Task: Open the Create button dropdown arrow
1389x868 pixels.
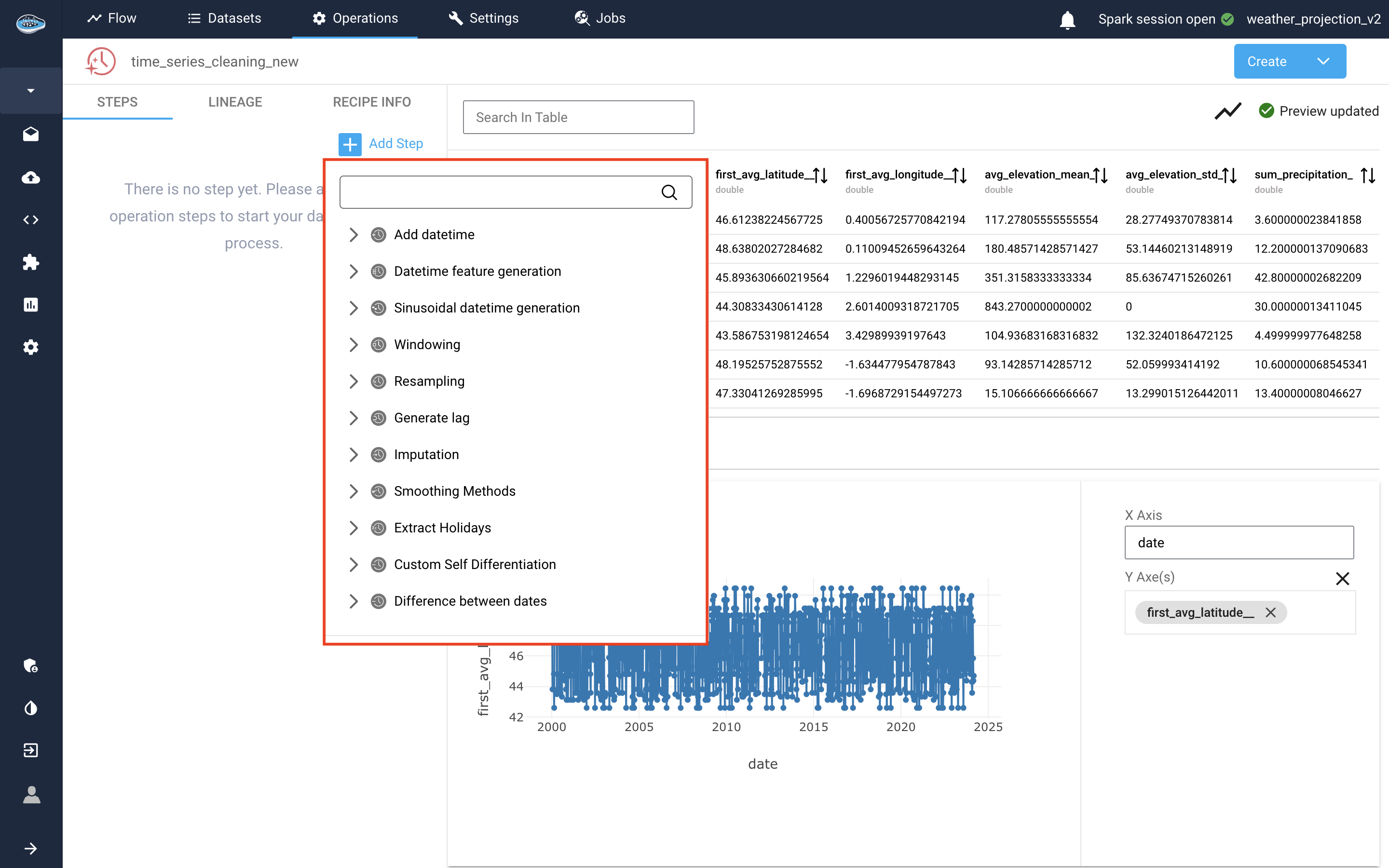Action: (x=1323, y=61)
